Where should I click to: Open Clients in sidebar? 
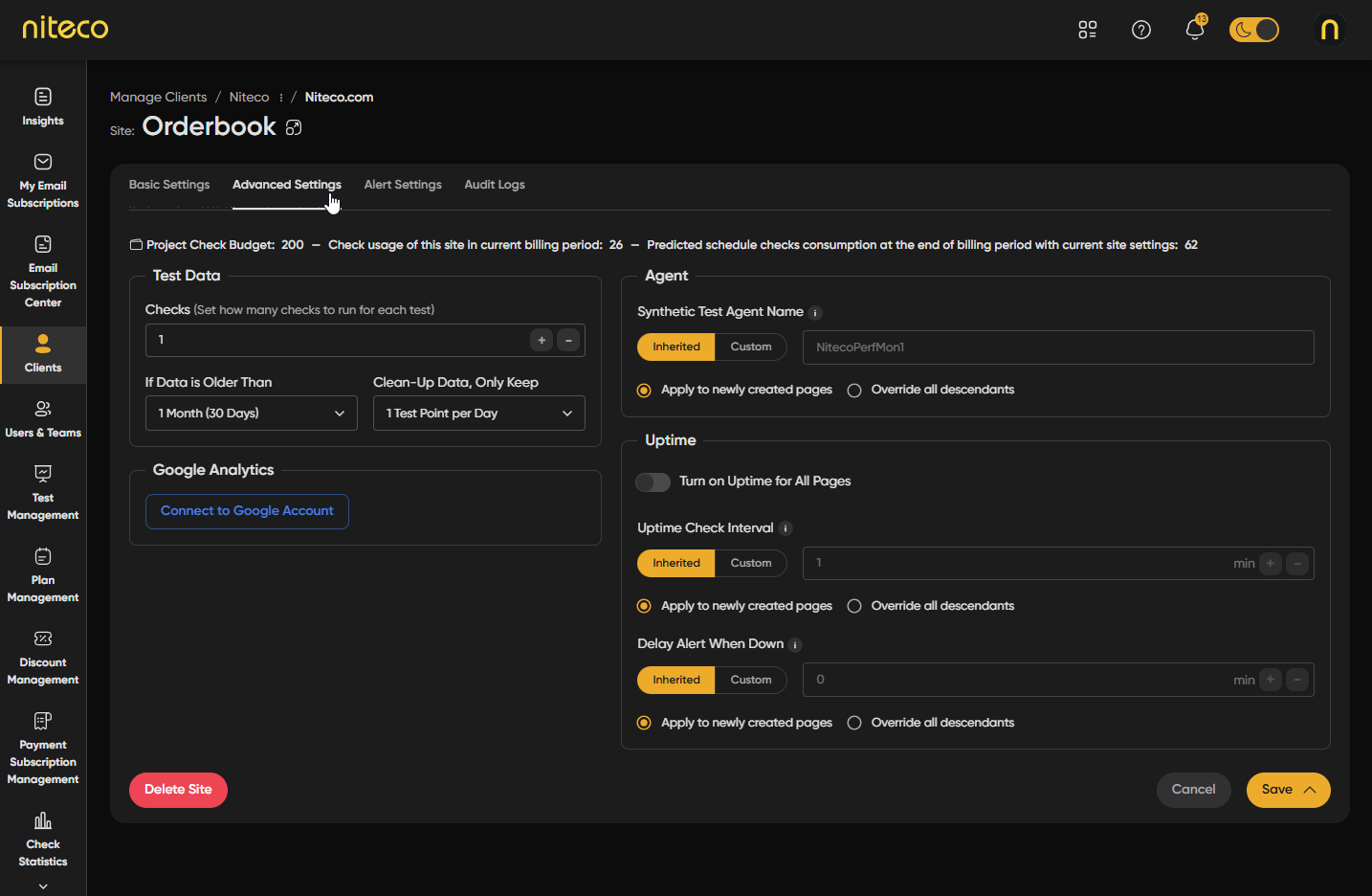[x=43, y=354]
